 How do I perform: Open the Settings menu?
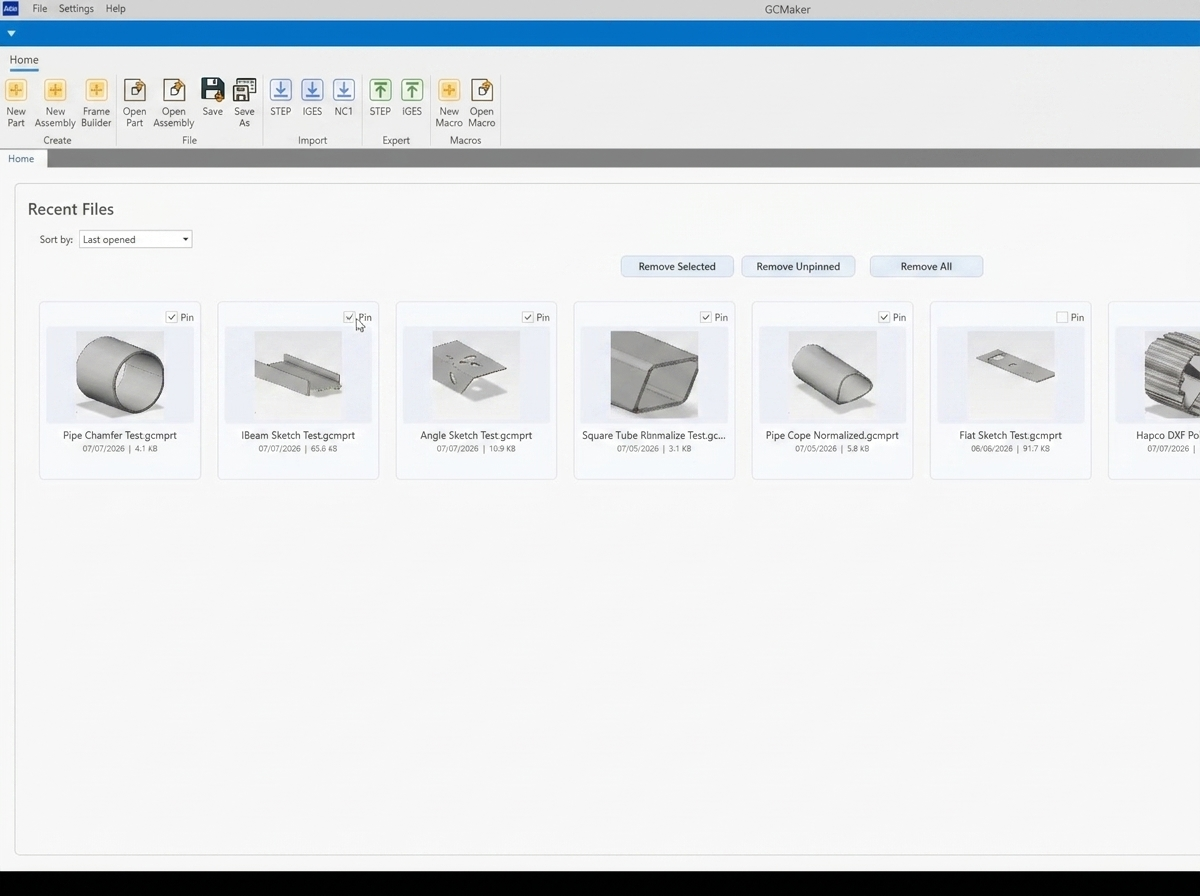(76, 8)
